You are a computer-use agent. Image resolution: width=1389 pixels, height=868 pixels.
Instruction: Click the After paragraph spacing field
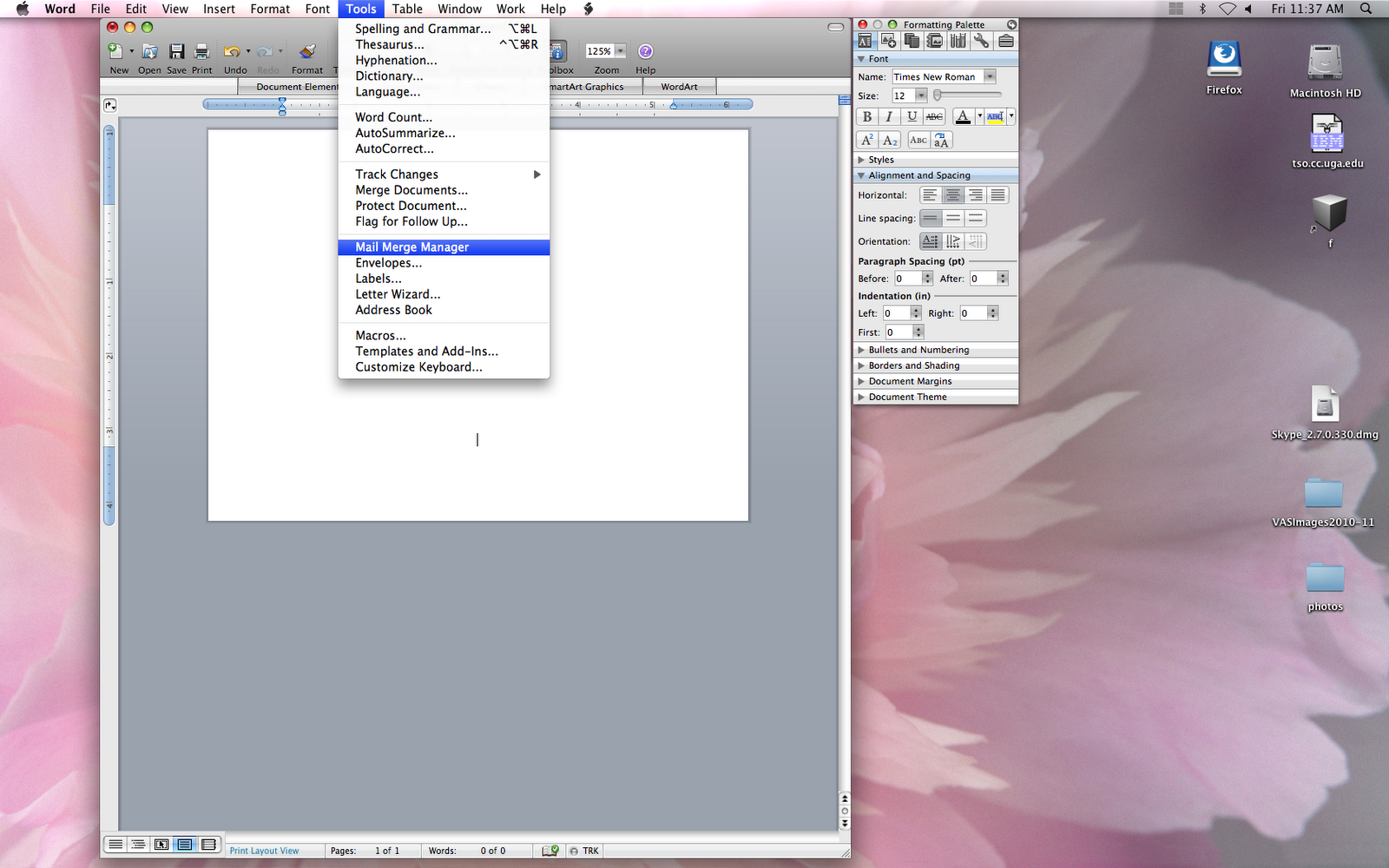[x=984, y=278]
